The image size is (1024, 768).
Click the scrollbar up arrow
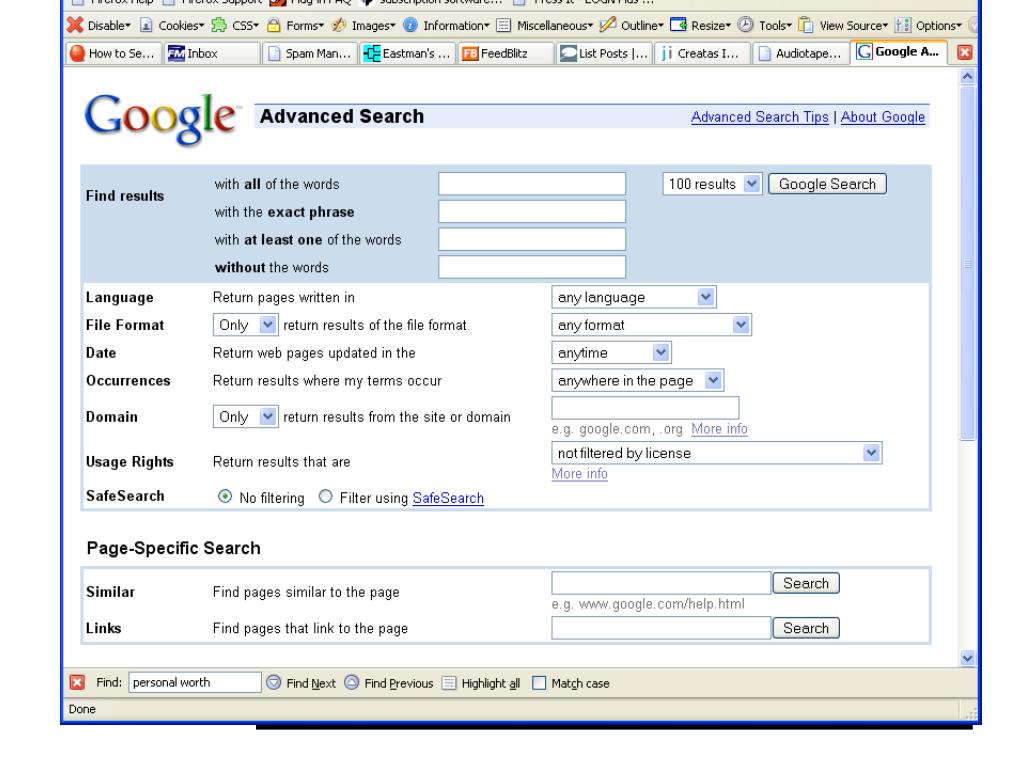967,76
